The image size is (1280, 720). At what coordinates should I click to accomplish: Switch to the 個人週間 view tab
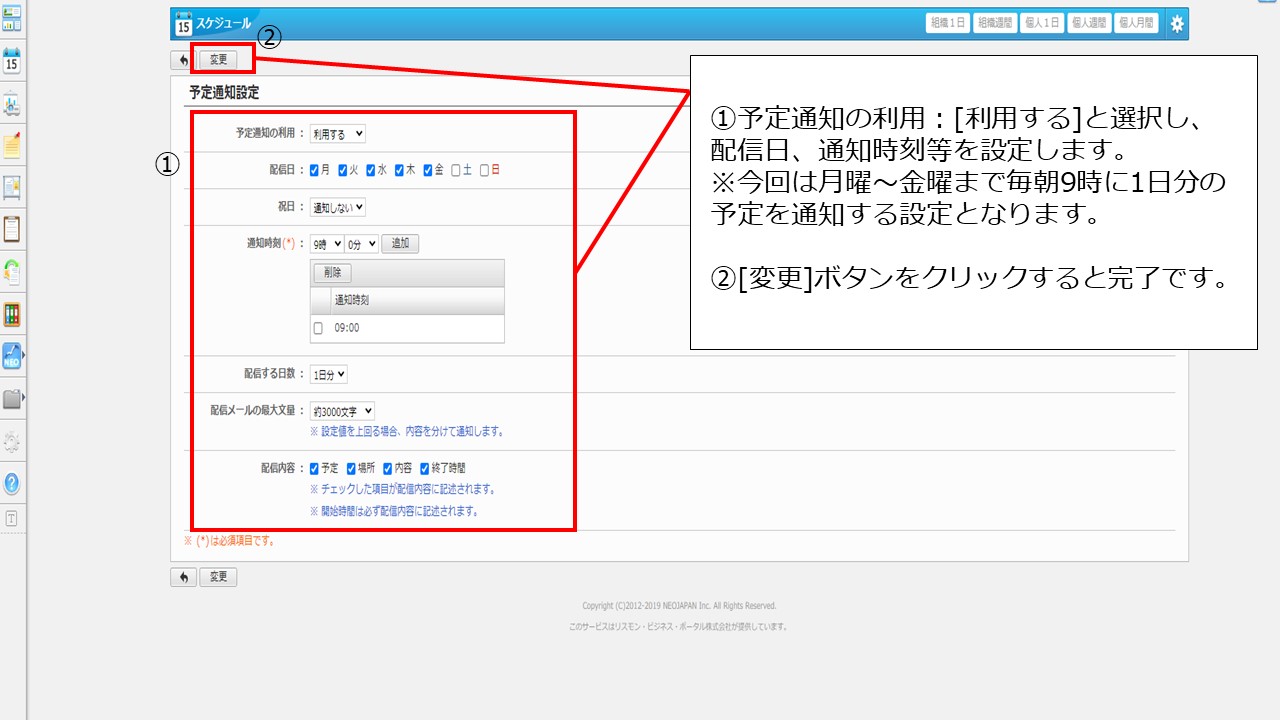(x=1089, y=23)
